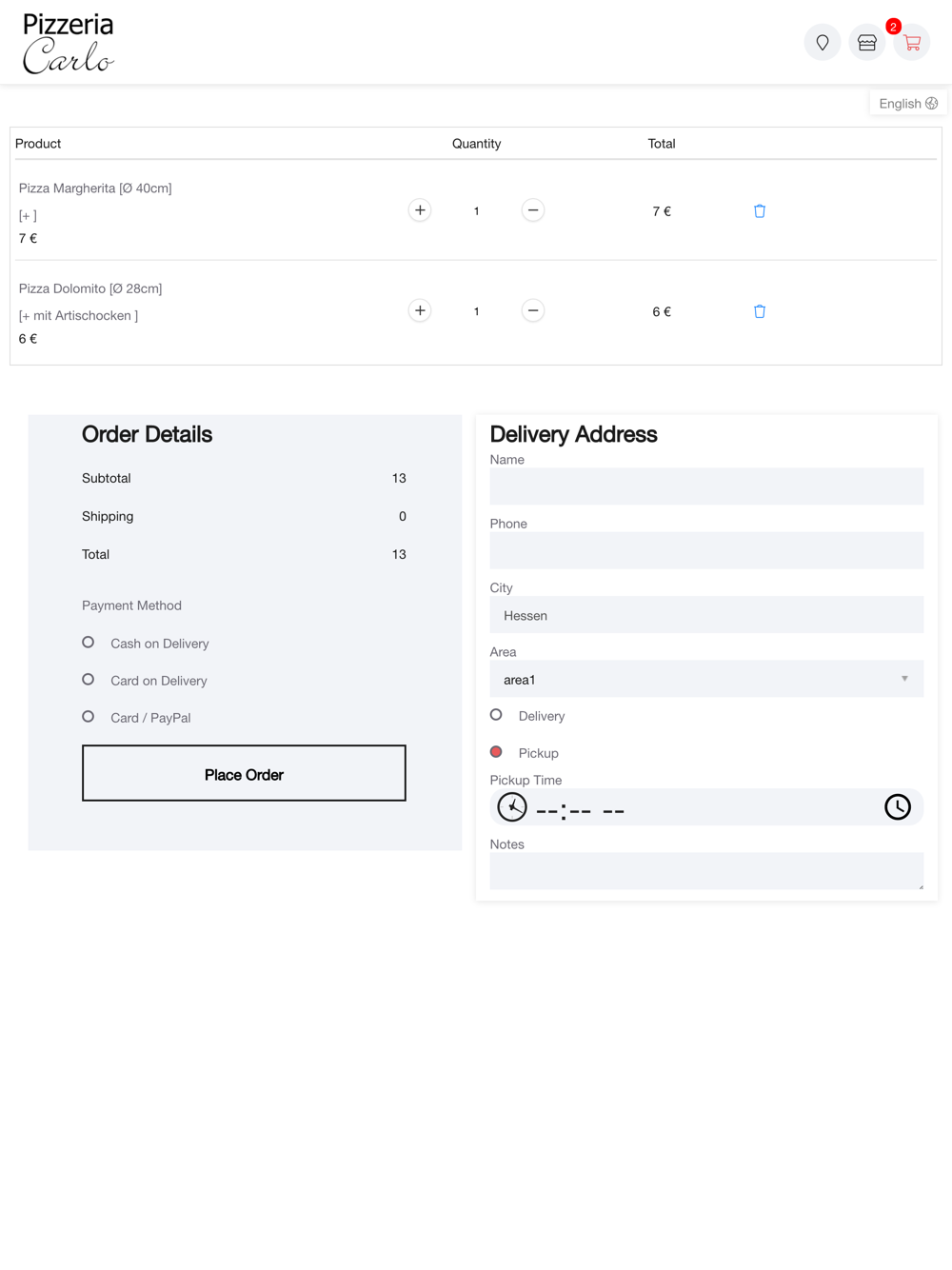
Task: Click the City field showing Hessen
Action: pyautogui.click(x=706, y=615)
